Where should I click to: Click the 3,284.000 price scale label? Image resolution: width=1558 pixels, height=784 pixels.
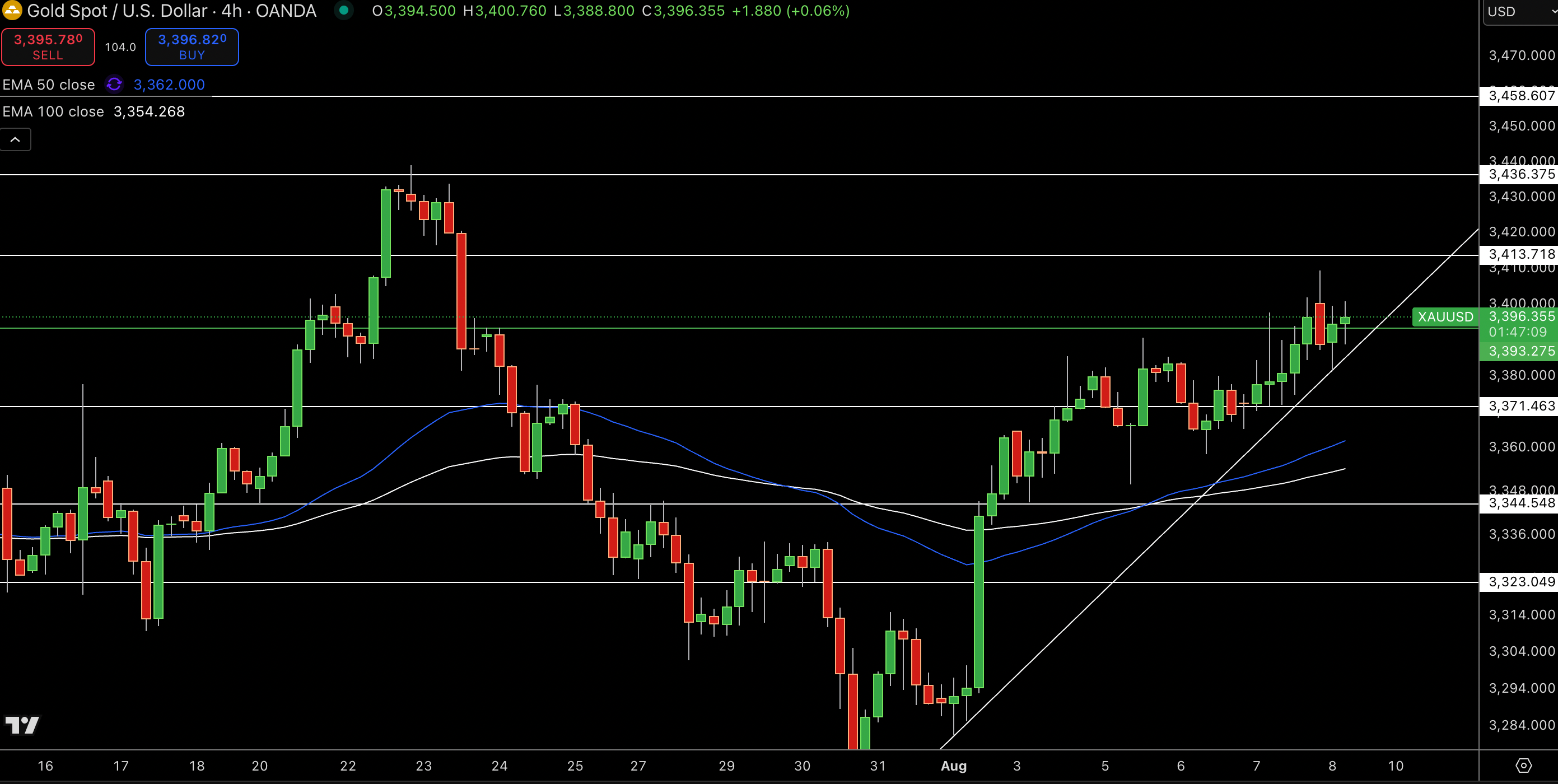point(1521,725)
